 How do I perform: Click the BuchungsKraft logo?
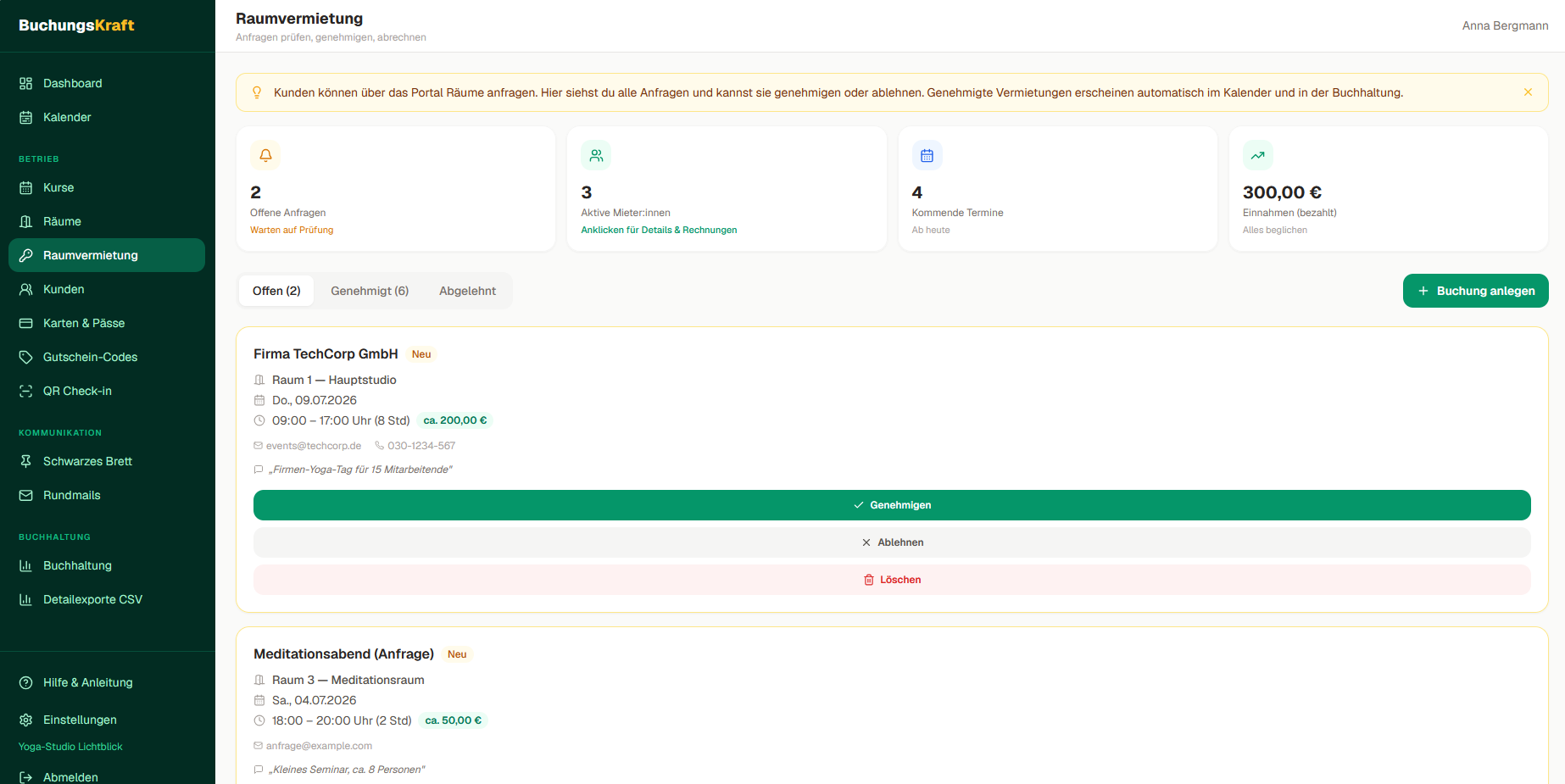point(76,25)
